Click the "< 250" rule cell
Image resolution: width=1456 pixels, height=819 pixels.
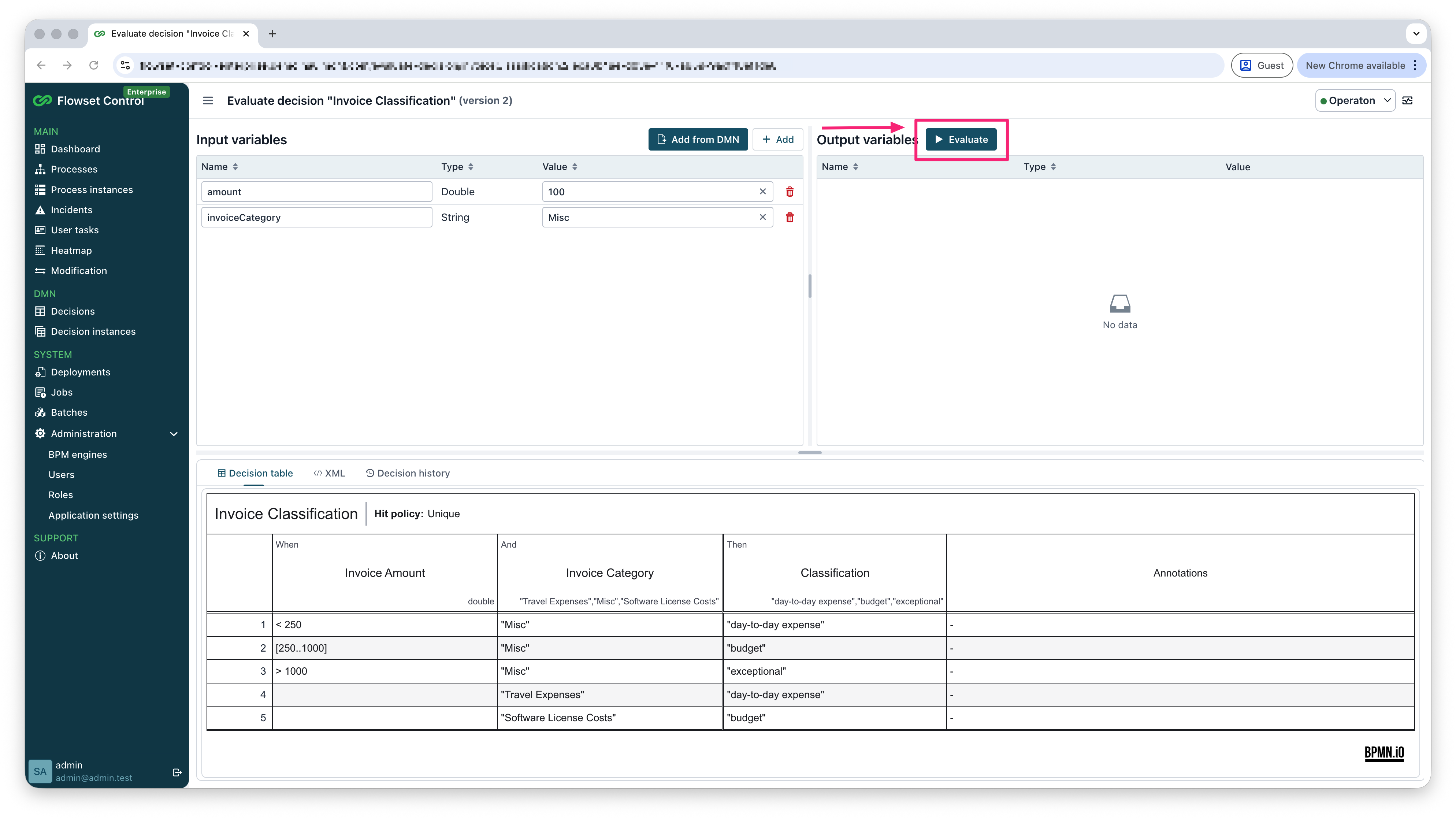point(385,625)
